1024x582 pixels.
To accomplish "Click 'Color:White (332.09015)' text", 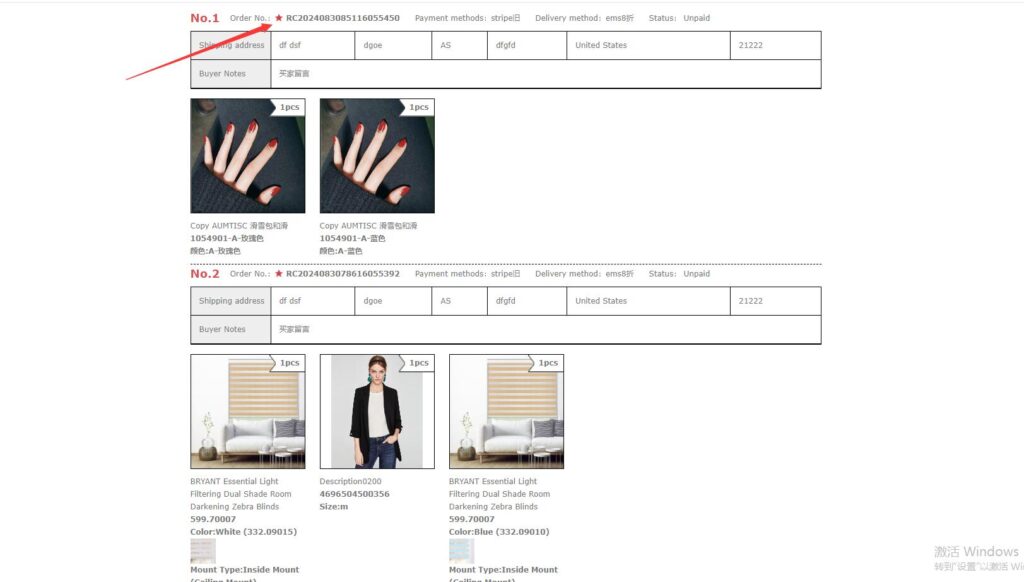I will (x=244, y=532).
